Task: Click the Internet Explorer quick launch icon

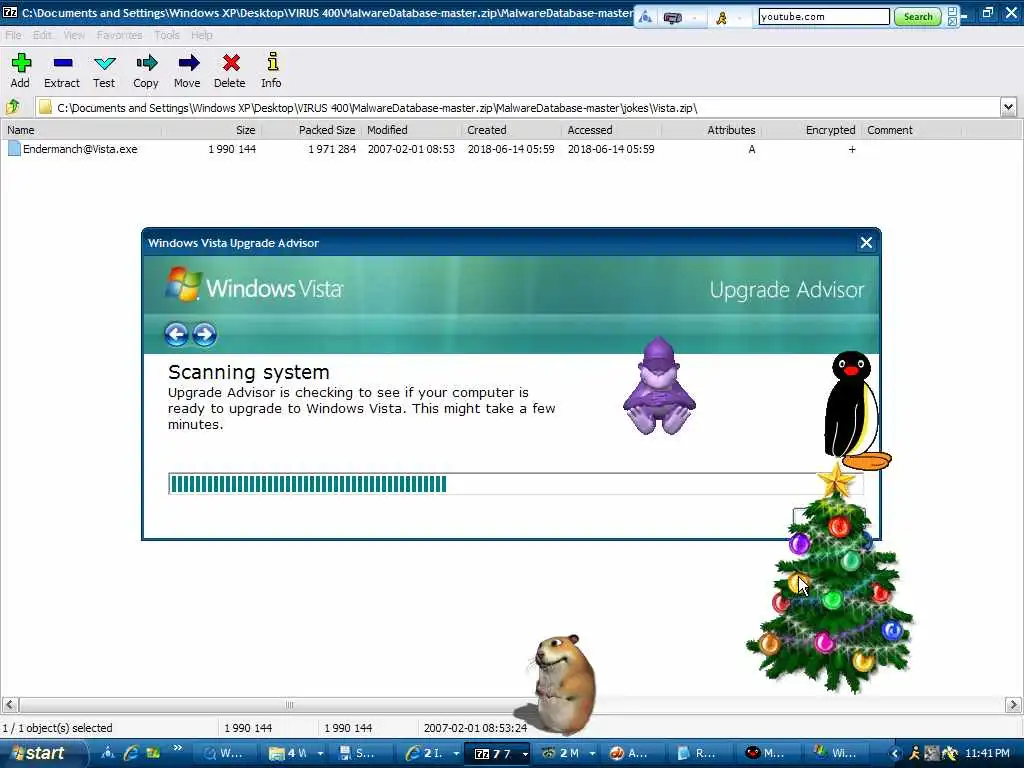Action: click(x=131, y=753)
